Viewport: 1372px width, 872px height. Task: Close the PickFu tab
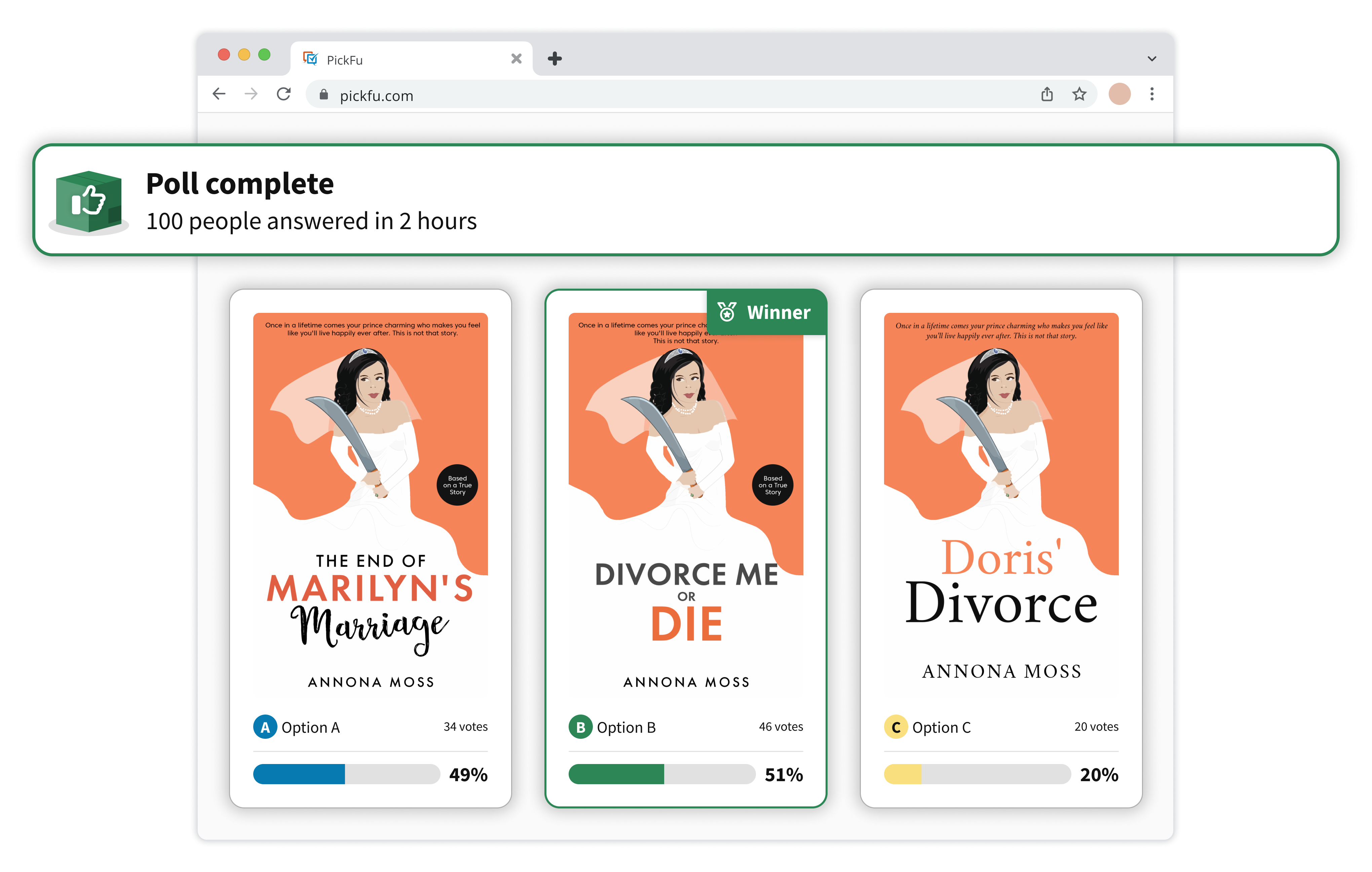click(x=516, y=59)
